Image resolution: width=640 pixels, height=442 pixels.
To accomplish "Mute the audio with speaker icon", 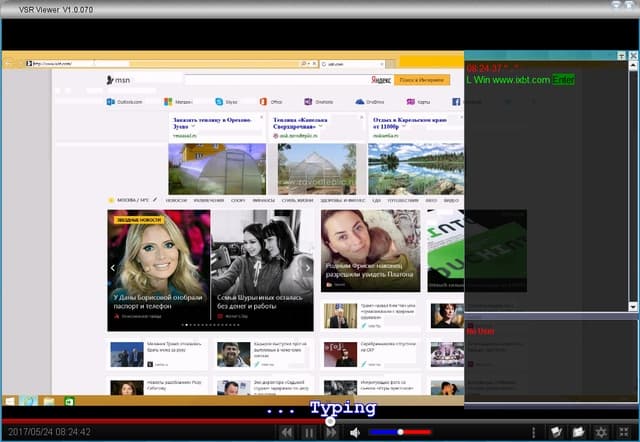I will (354, 432).
